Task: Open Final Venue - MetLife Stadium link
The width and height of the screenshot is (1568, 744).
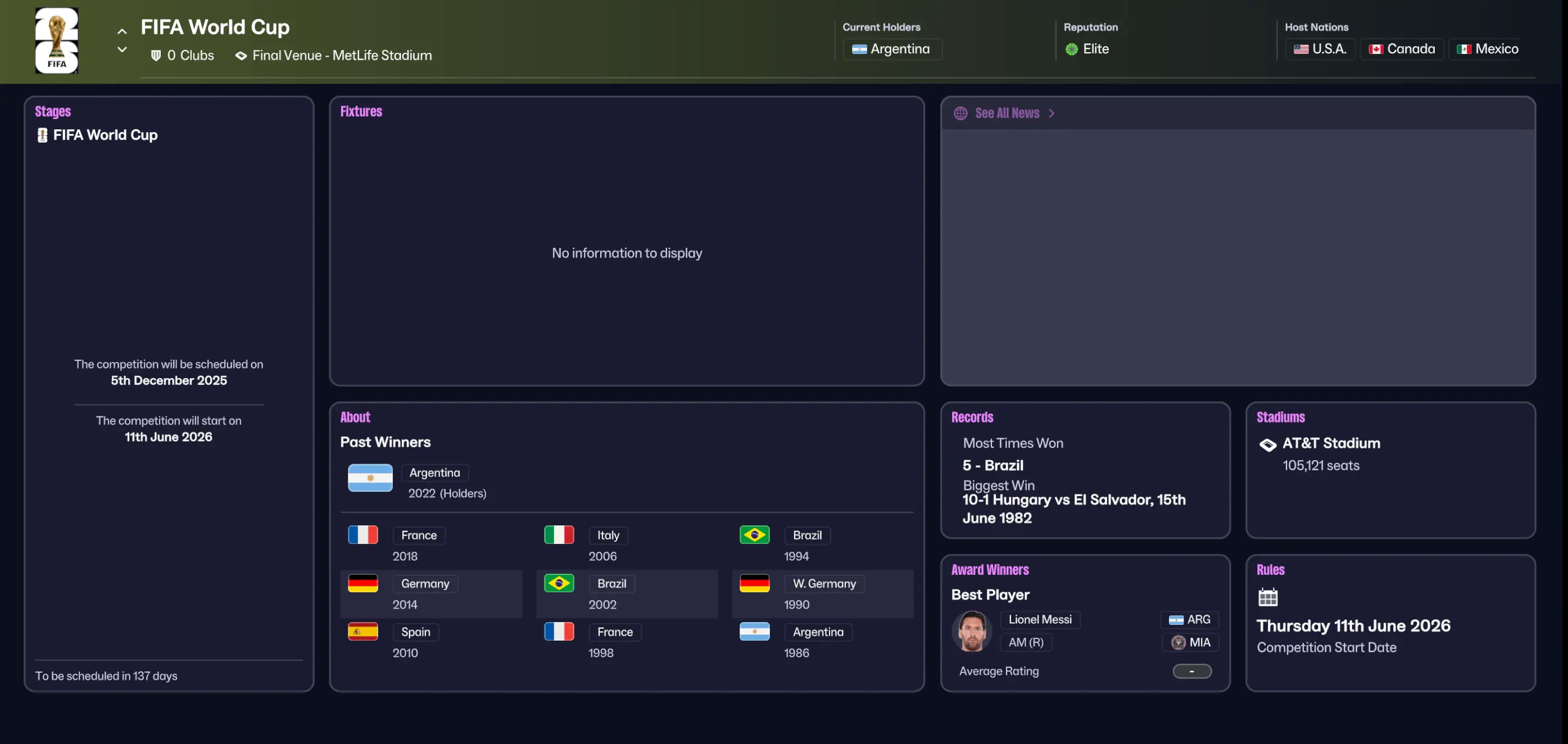Action: [342, 56]
